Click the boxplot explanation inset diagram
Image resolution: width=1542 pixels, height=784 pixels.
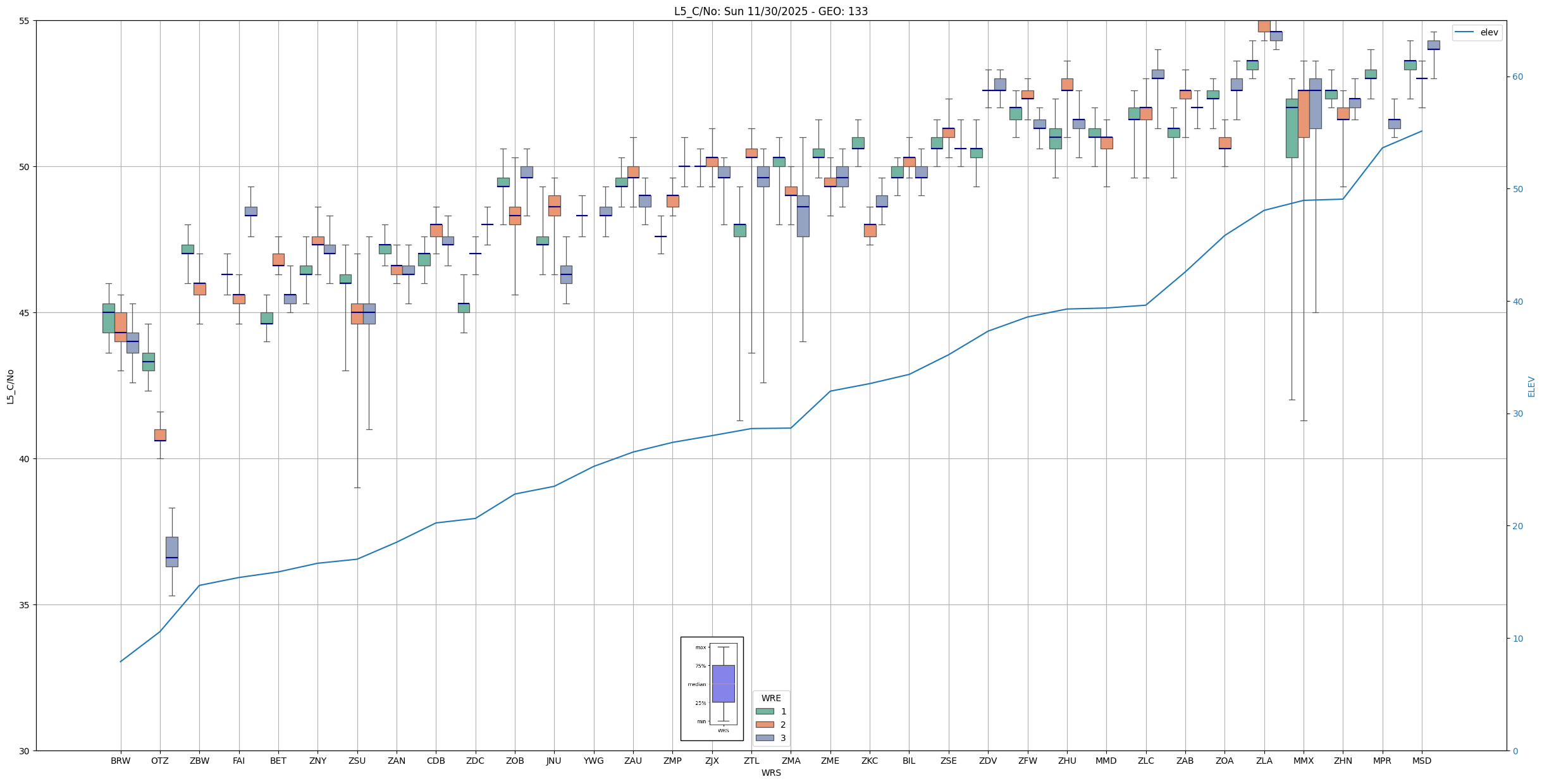click(712, 688)
